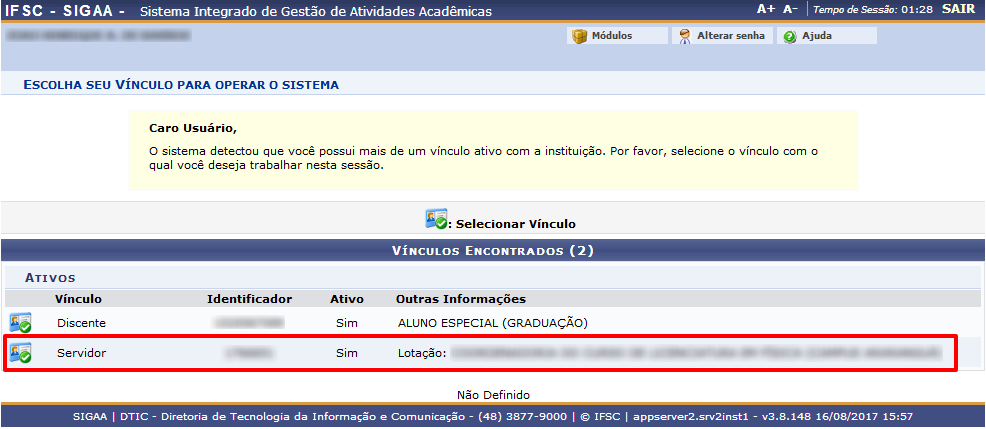Screen dimensions: 986x429
Task: Select the Servidor vínculo icon
Action: [x=20, y=353]
